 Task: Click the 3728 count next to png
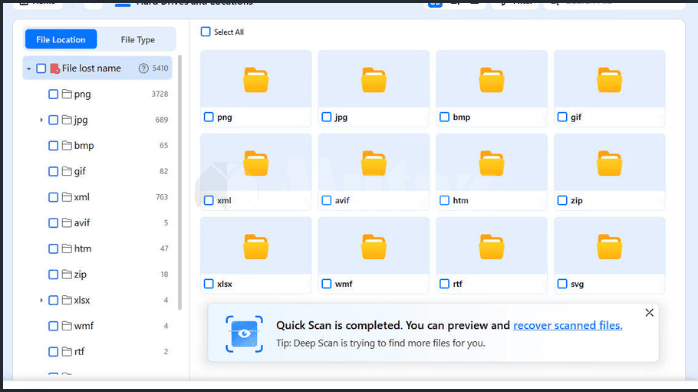click(160, 94)
